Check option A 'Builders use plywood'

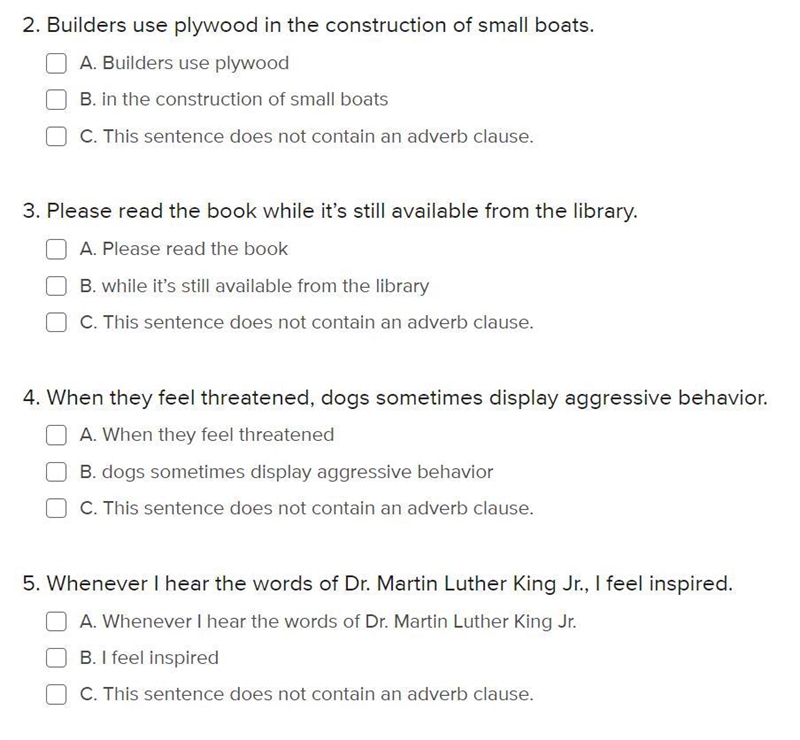56,63
